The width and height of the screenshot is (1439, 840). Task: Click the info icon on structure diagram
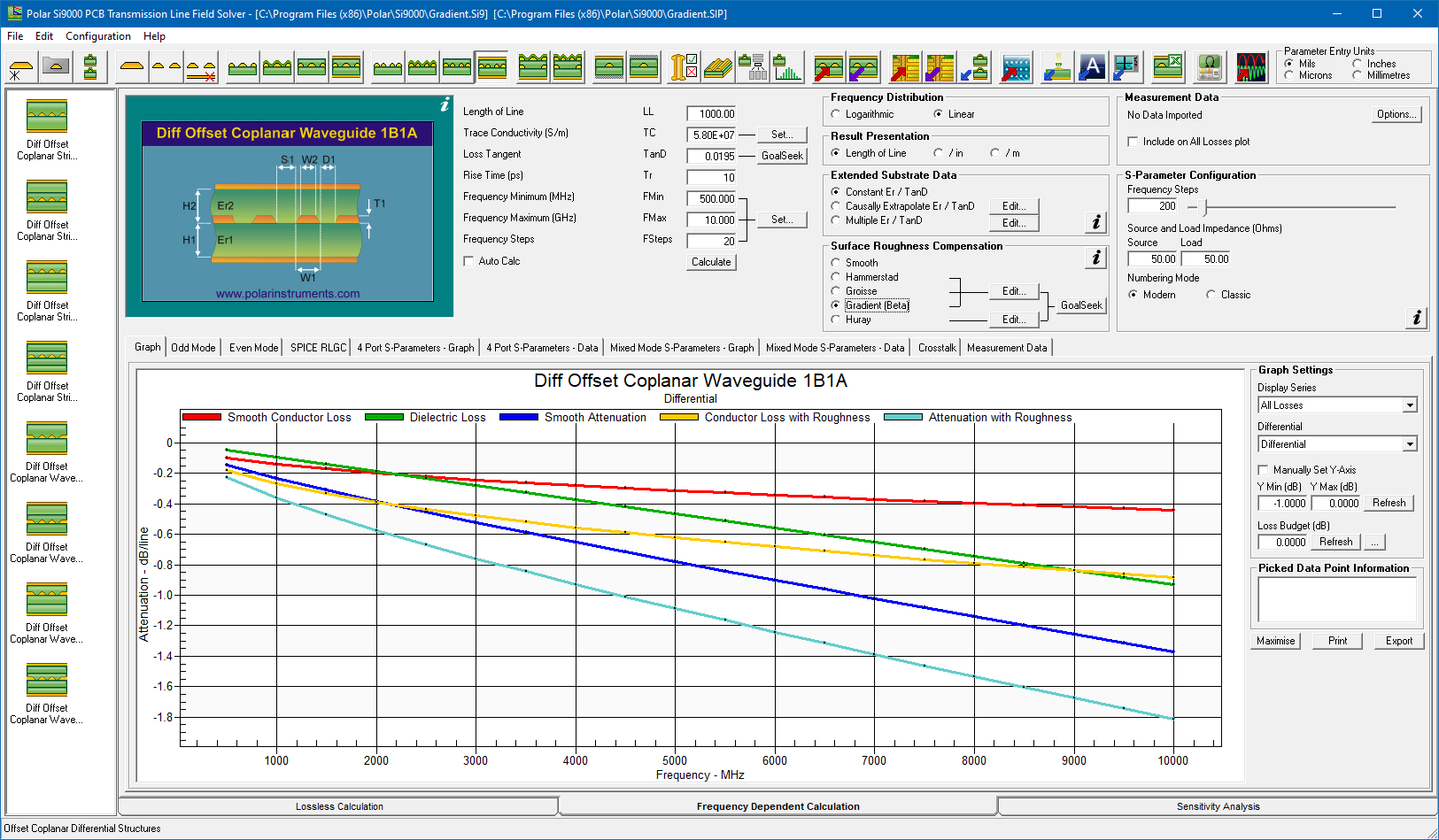445,104
